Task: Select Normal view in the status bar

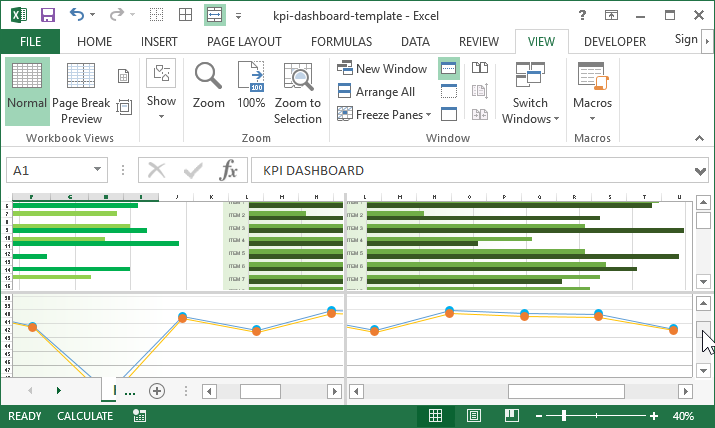Action: point(435,416)
